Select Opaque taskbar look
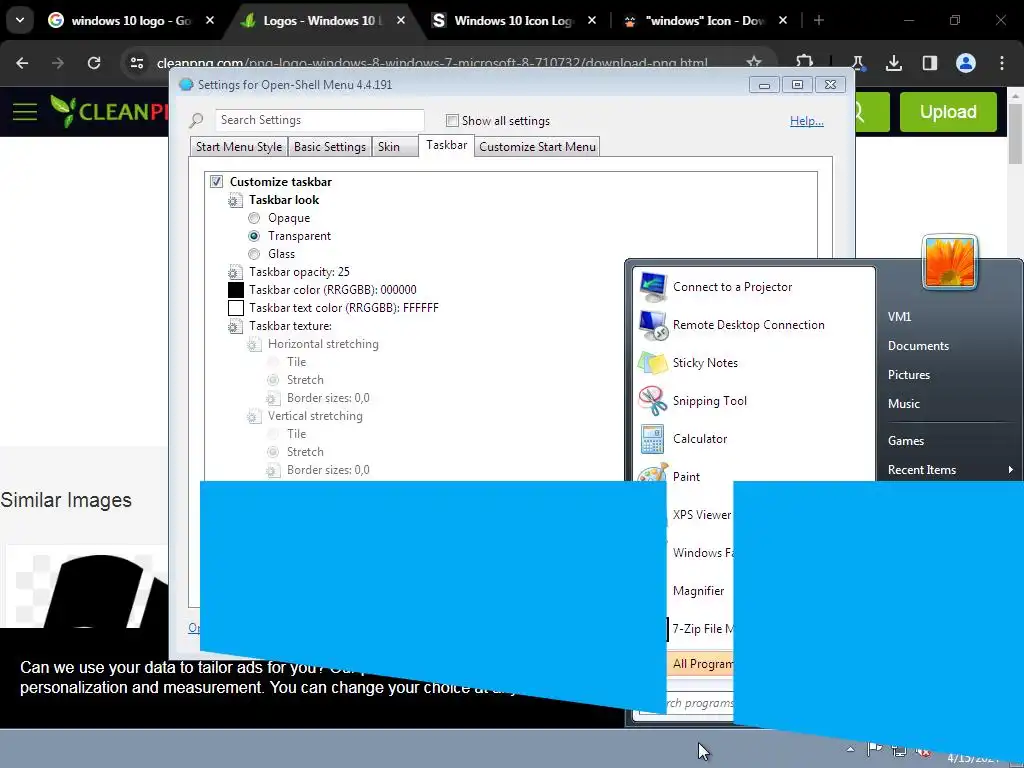This screenshot has height=768, width=1024. (254, 218)
